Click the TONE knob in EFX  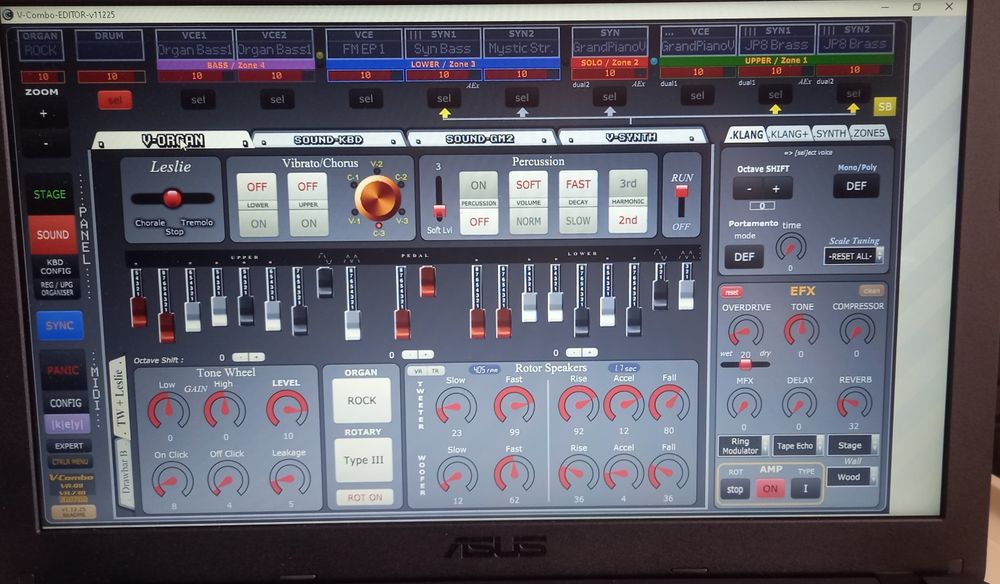(801, 330)
